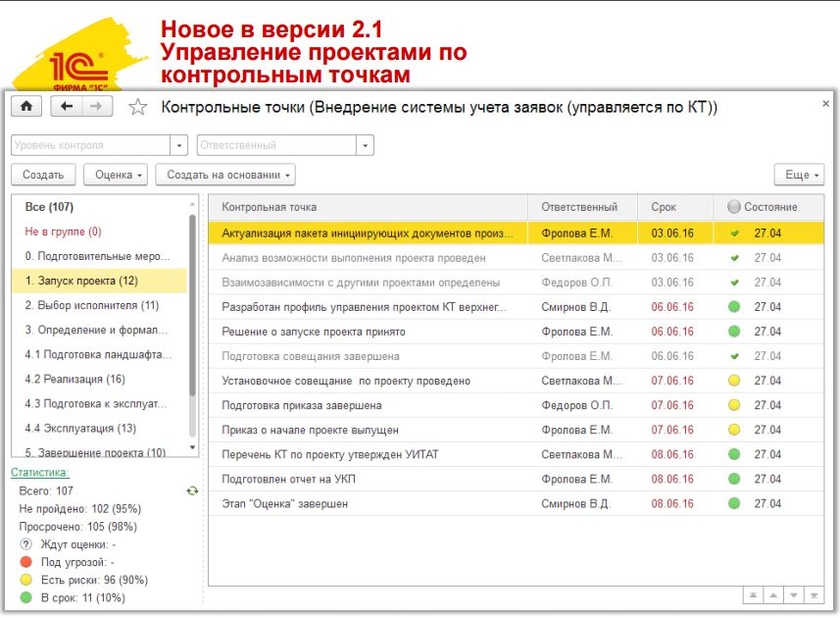Select row Подготовка приказа завершена
840x618 pixels.
tap(301, 405)
